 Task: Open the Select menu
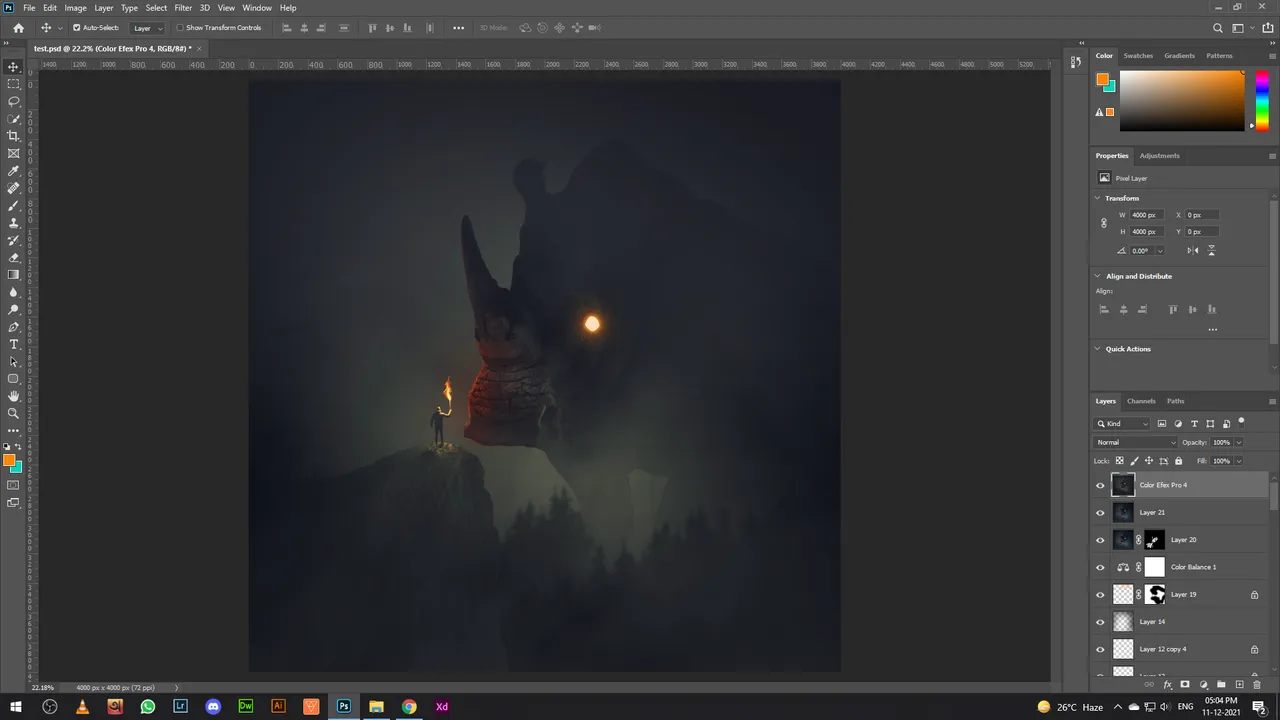pyautogui.click(x=156, y=7)
